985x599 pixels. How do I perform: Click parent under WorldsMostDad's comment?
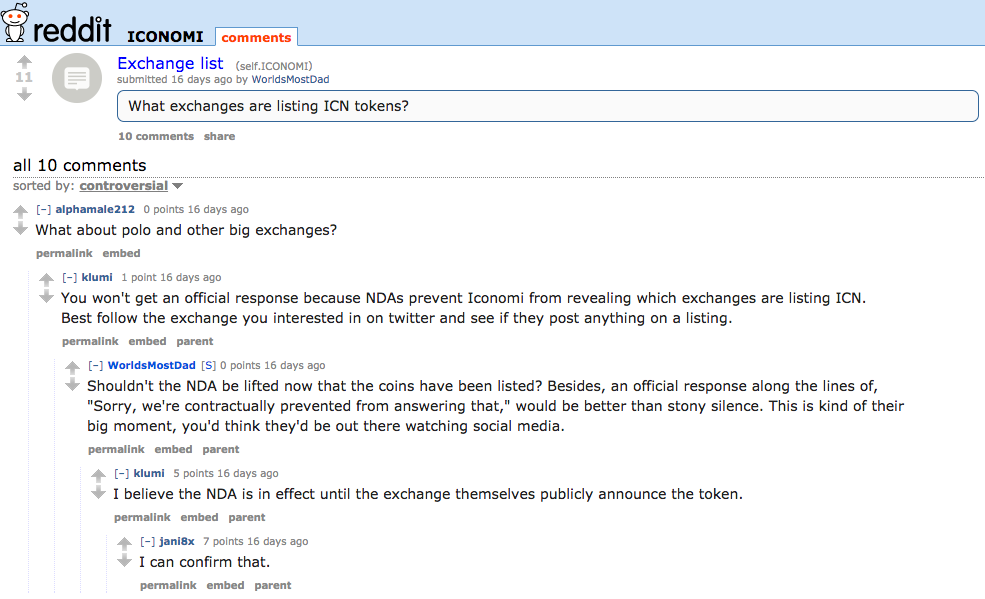pyautogui.click(x=220, y=450)
